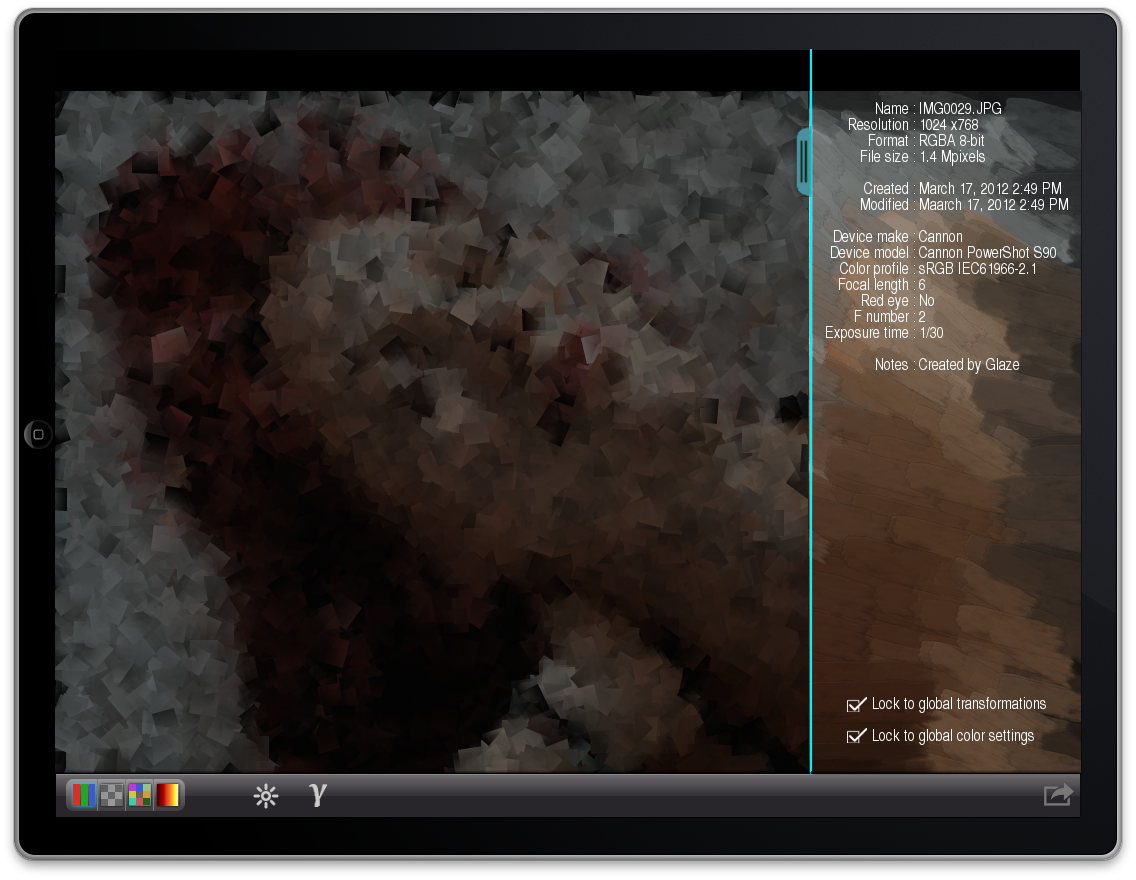Screen dimensions: 1136x880
Task: Click the note Created by Glaze
Action: [x=969, y=365]
